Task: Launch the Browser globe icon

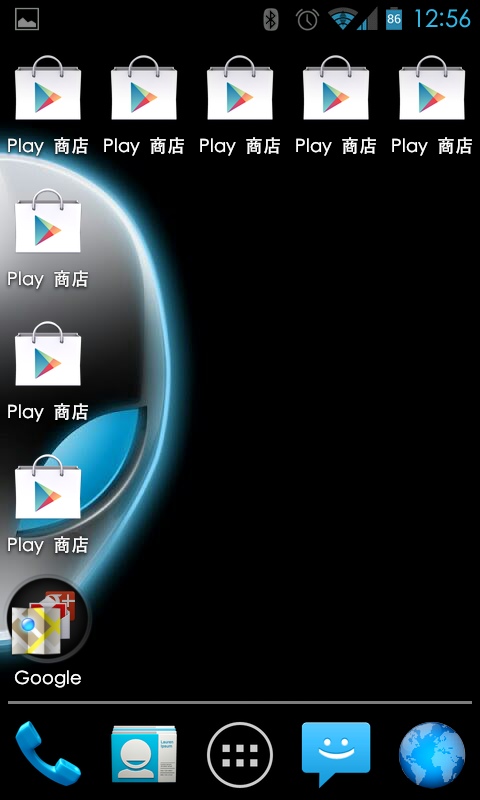Action: [x=432, y=755]
